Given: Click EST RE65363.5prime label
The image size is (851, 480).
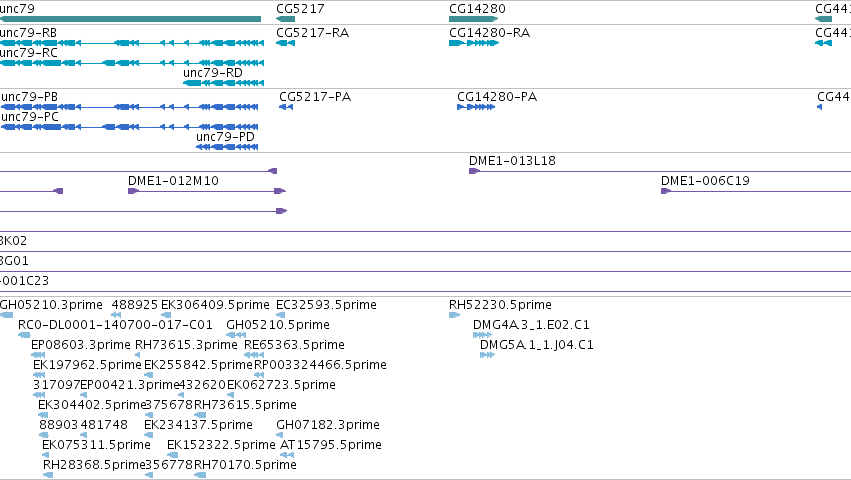Looking at the screenshot, I should 294,345.
